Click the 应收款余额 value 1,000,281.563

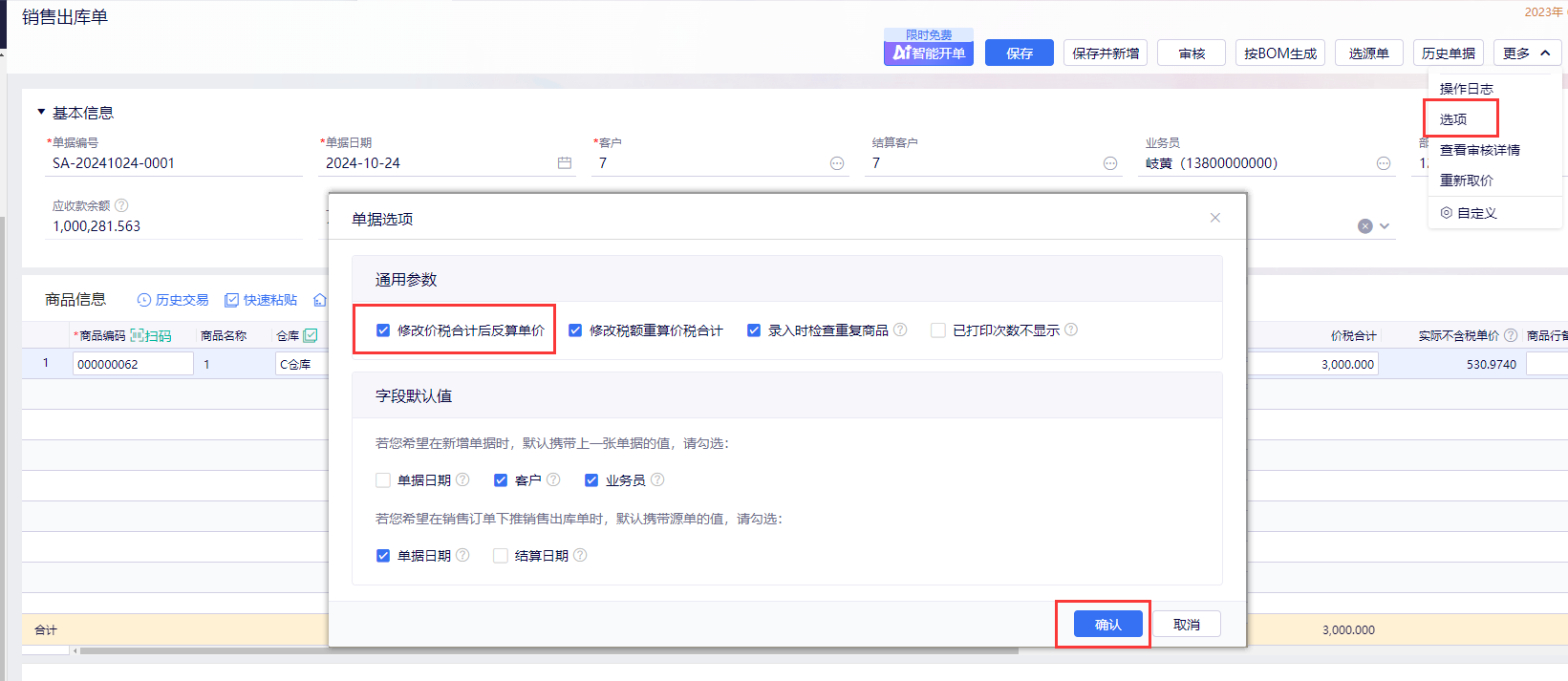(x=97, y=226)
